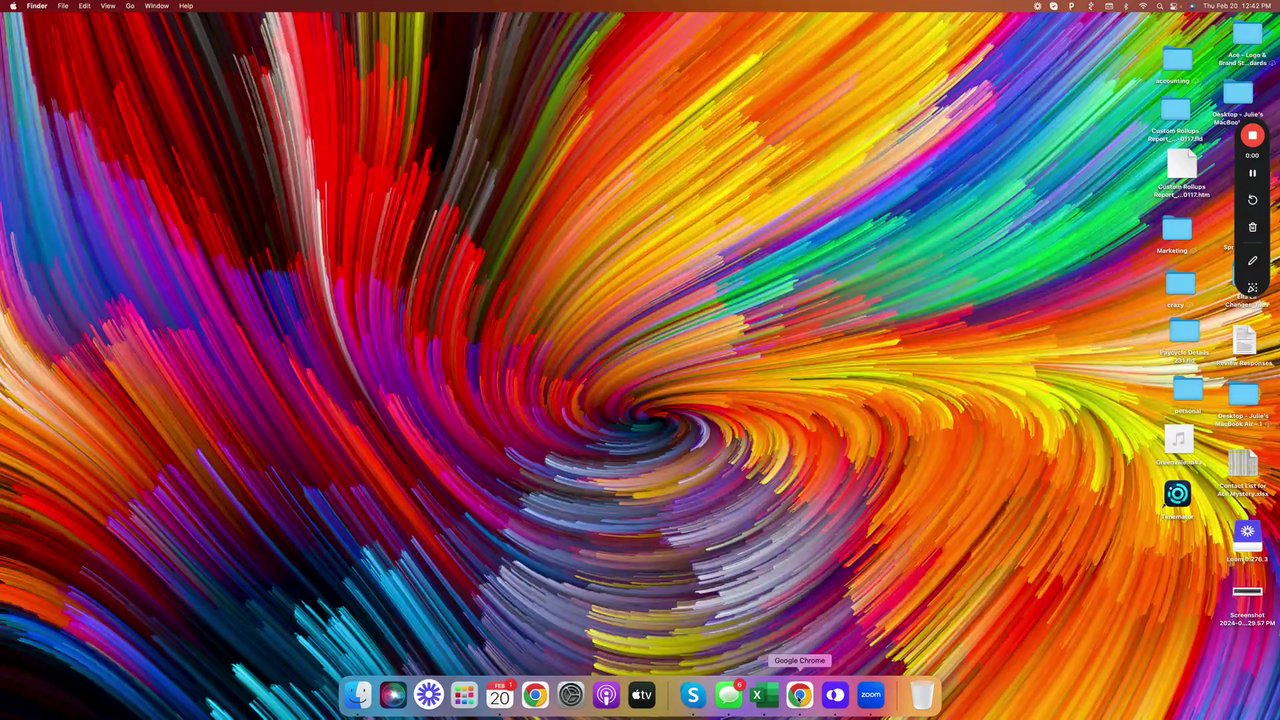Click the Bluetooth icon in menu bar

coord(1125,6)
